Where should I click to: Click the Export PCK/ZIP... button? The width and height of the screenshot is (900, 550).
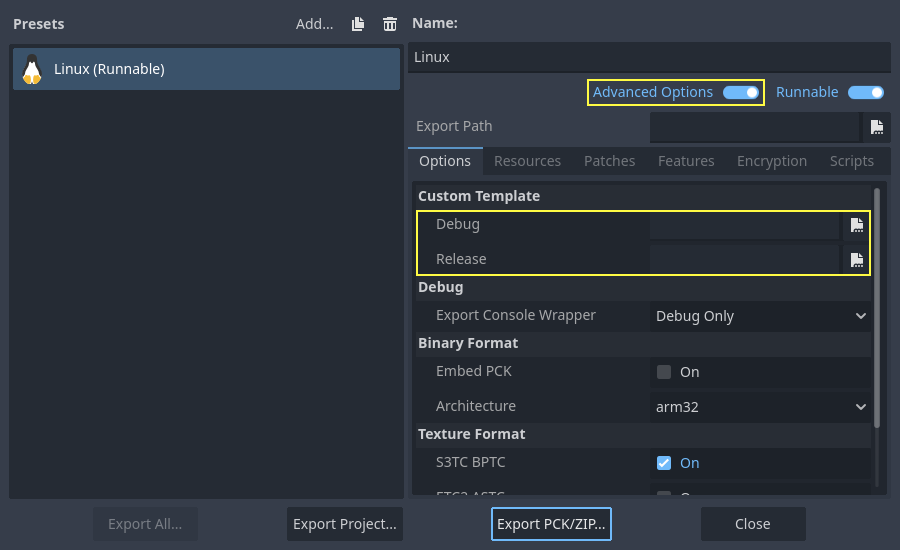(551, 524)
